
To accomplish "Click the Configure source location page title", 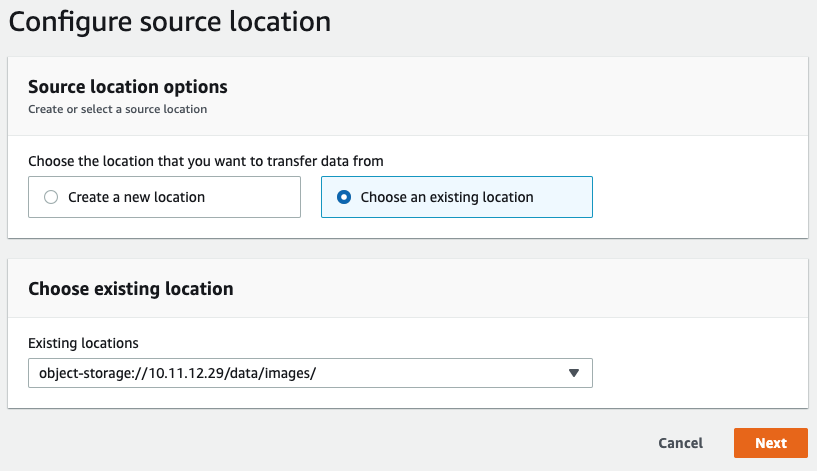I will pos(170,22).
